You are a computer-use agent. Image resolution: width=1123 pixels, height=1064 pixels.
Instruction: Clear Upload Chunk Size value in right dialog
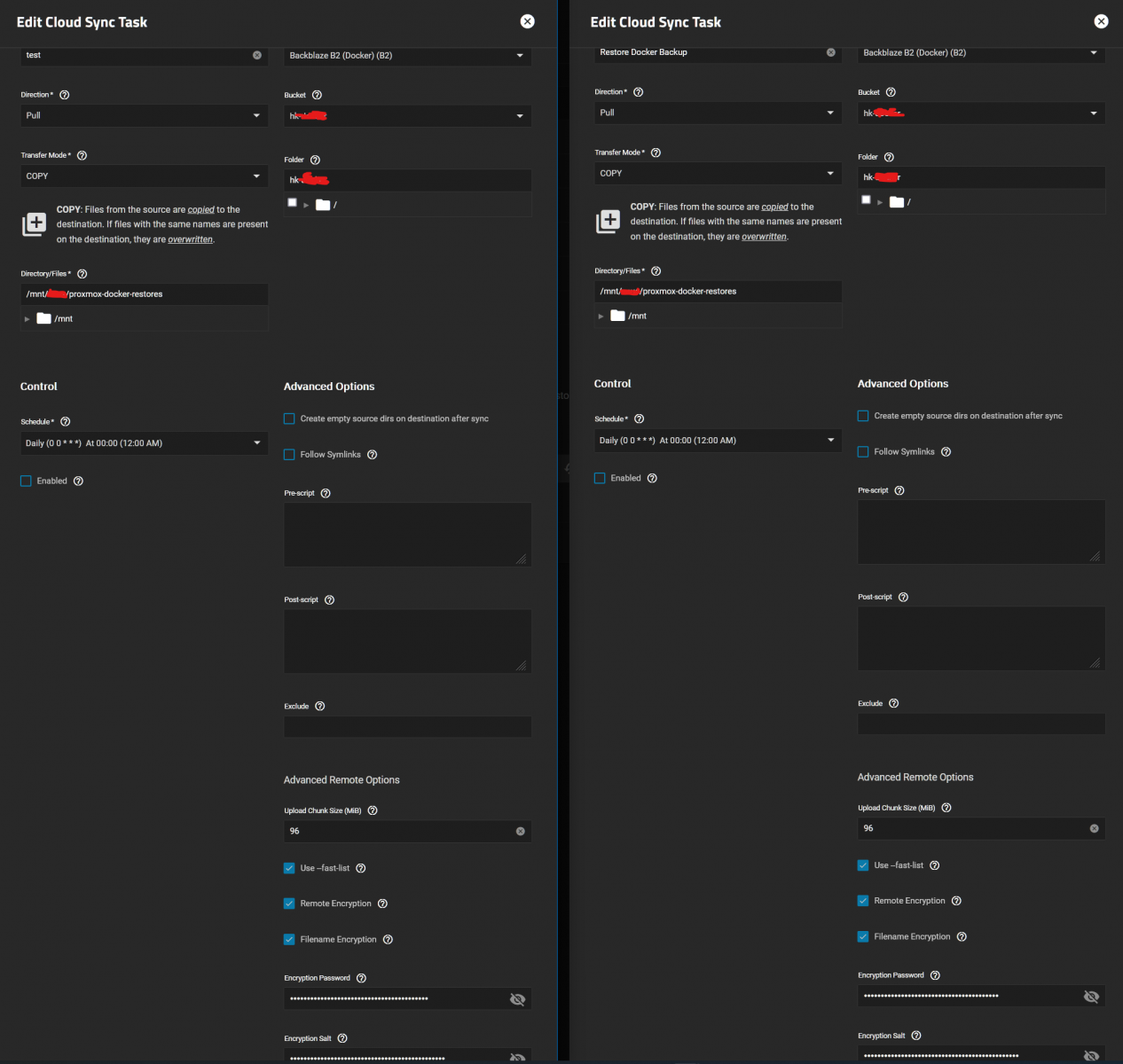tap(1095, 829)
